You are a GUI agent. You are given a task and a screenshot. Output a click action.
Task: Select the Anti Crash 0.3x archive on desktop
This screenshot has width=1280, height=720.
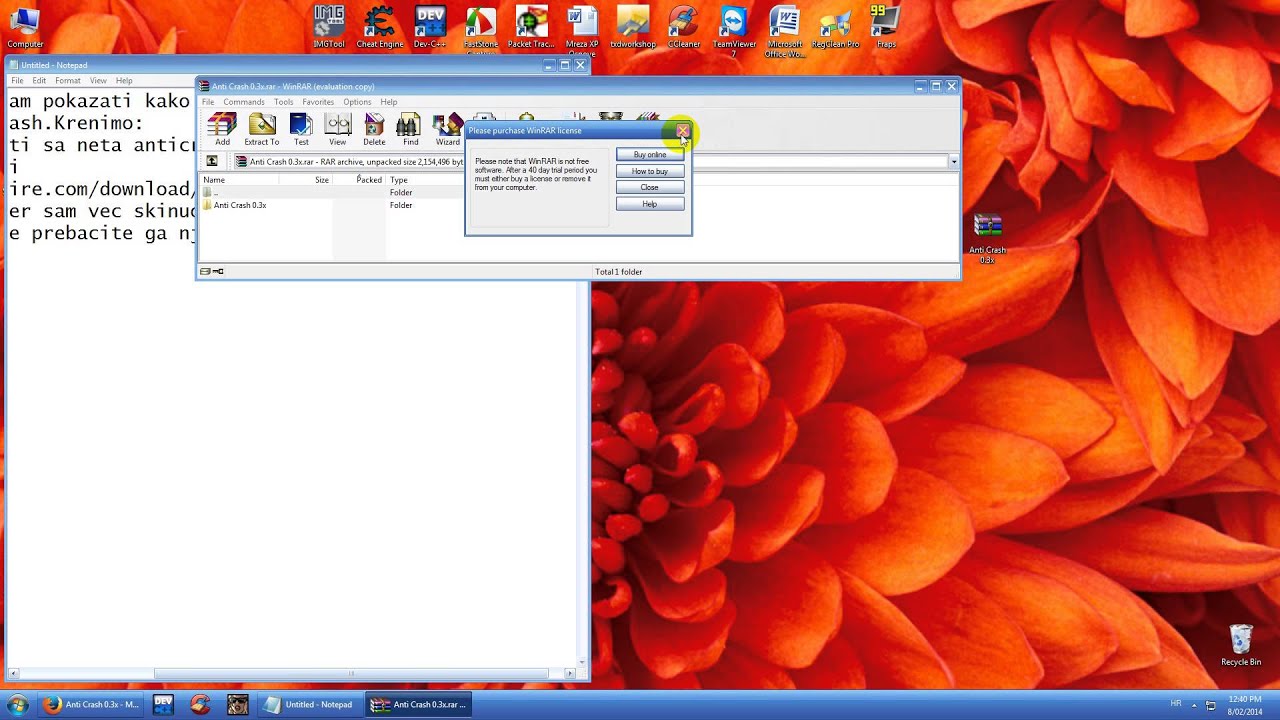tap(987, 238)
